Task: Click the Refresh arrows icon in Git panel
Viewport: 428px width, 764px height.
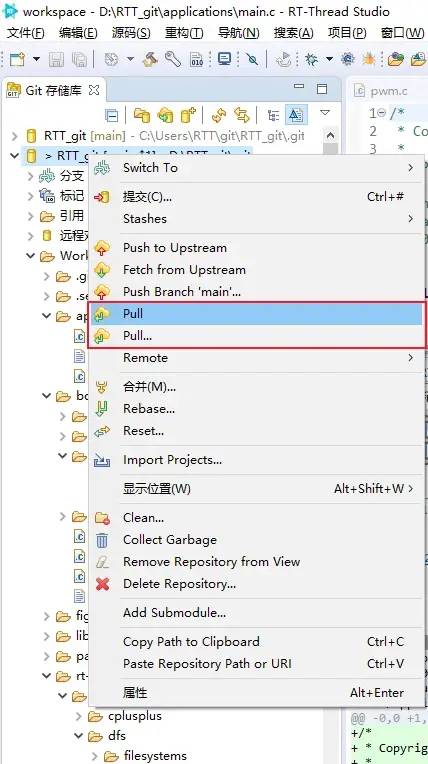Action: 219,115
